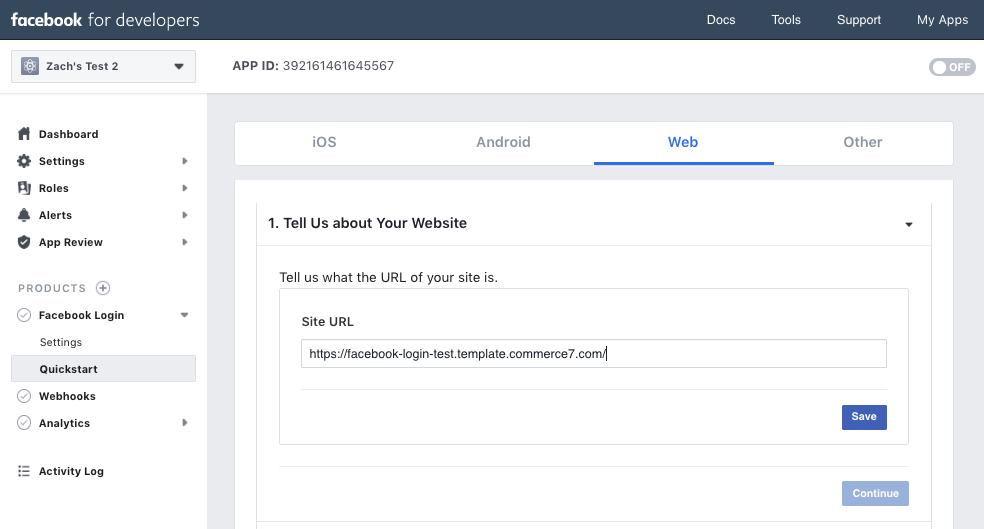The width and height of the screenshot is (984, 529).
Task: Click the Webhooks checkmark circle
Action: (24, 396)
